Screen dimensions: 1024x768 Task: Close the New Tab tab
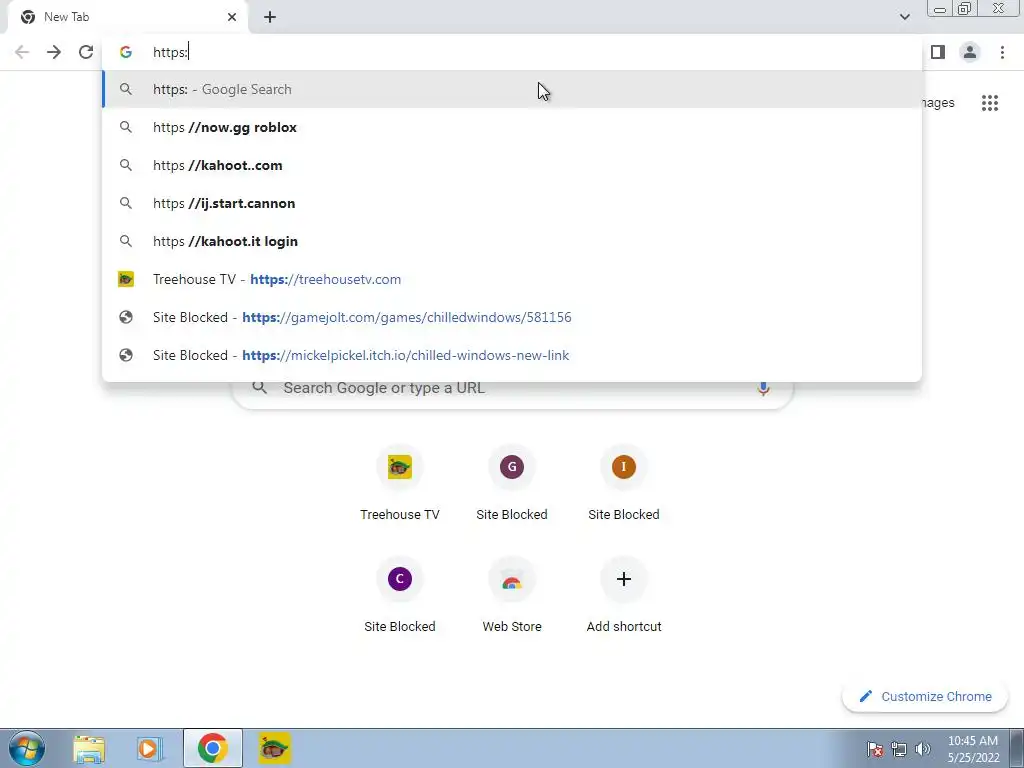[232, 17]
